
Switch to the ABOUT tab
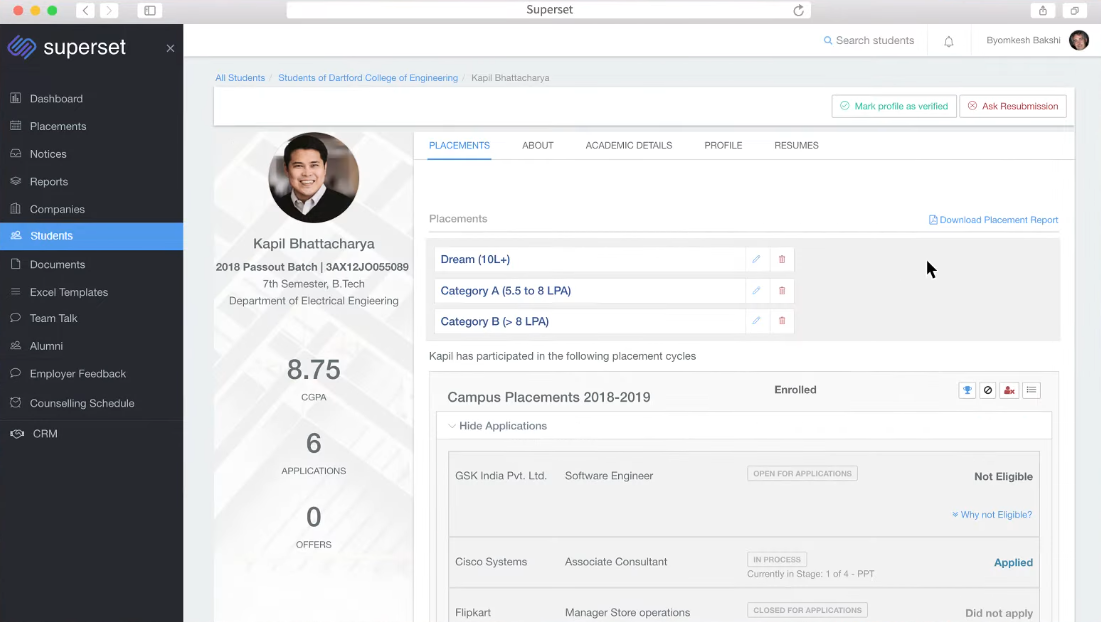[x=538, y=145]
